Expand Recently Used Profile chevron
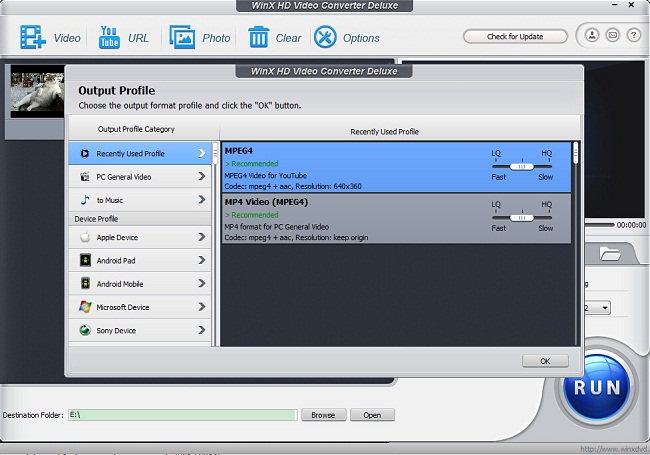This screenshot has width=650, height=455. pyautogui.click(x=201, y=153)
